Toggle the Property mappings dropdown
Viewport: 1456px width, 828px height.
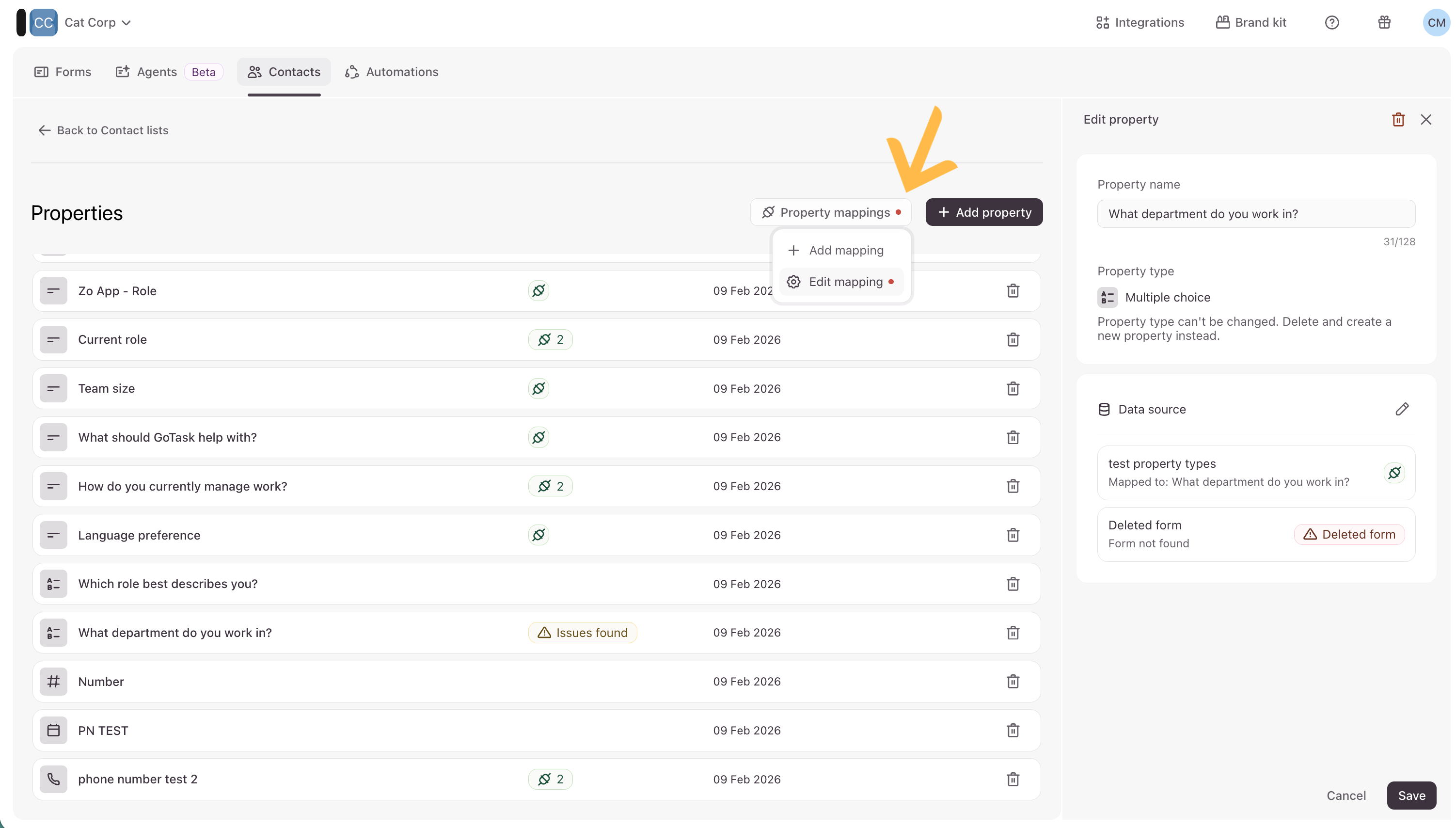pos(831,212)
